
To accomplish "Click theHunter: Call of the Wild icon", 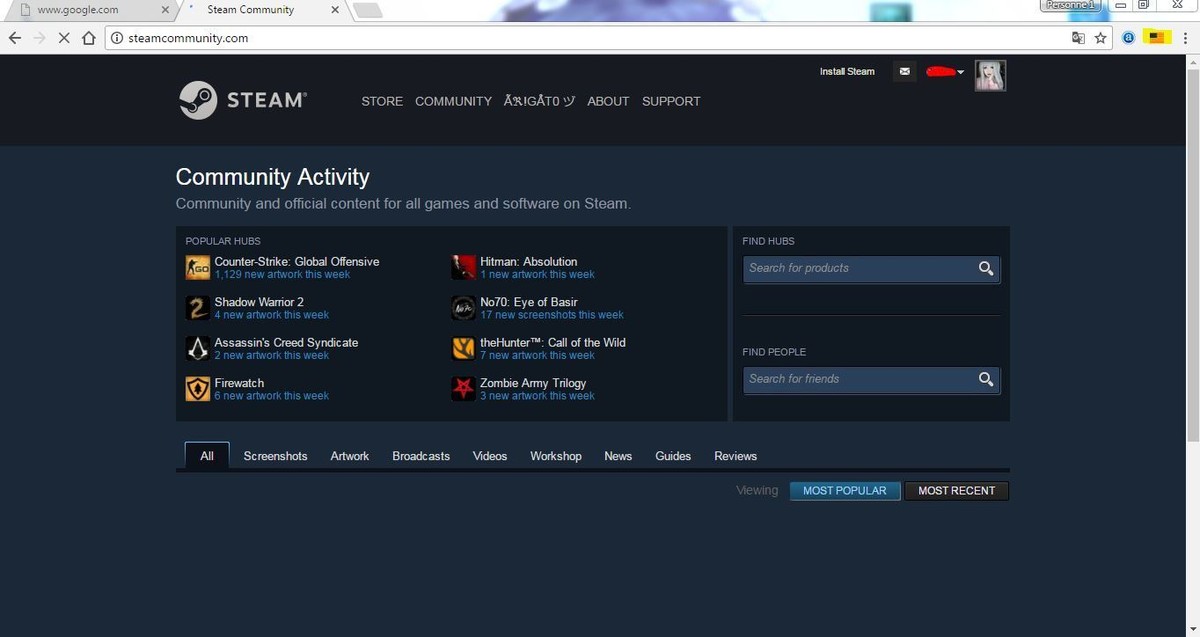I will point(463,348).
